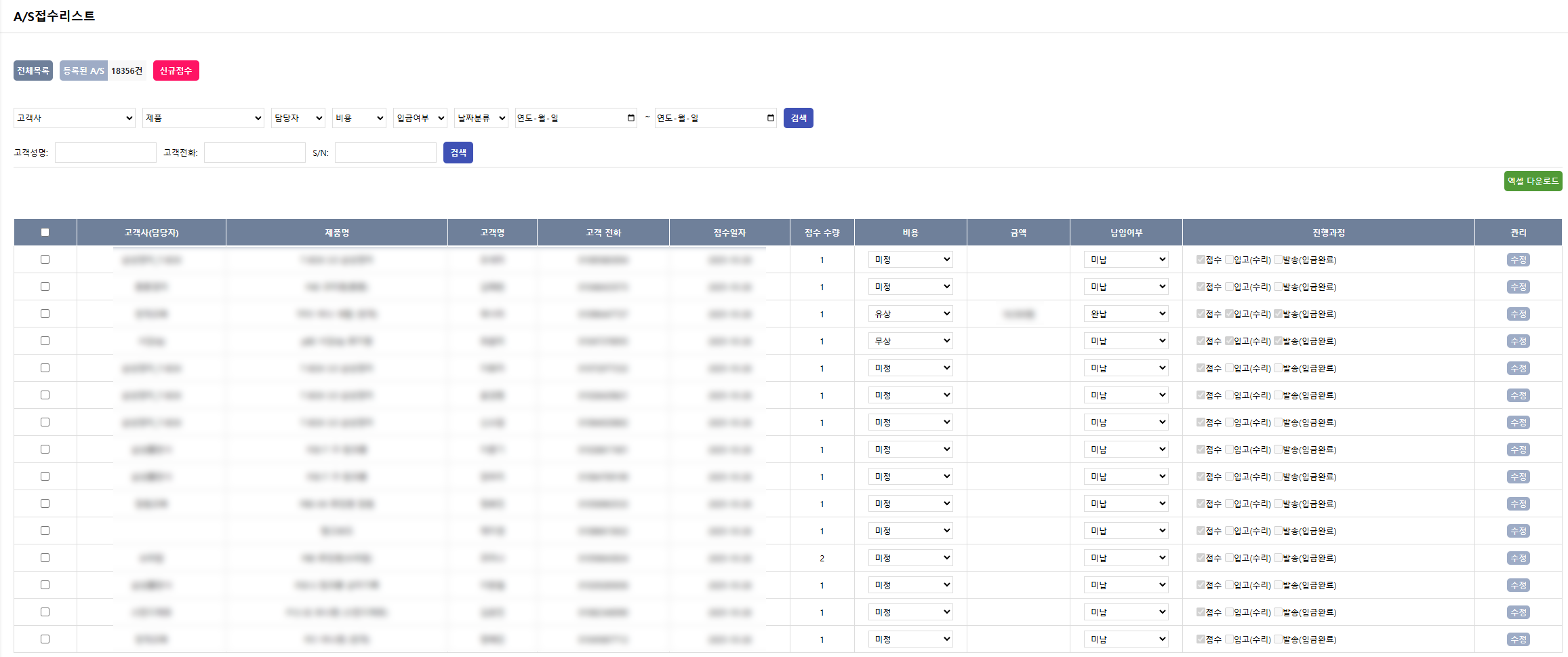The height and width of the screenshot is (657, 1568).
Task: Tick 입고(수리) checkbox in the first row
Action: 1229,260
